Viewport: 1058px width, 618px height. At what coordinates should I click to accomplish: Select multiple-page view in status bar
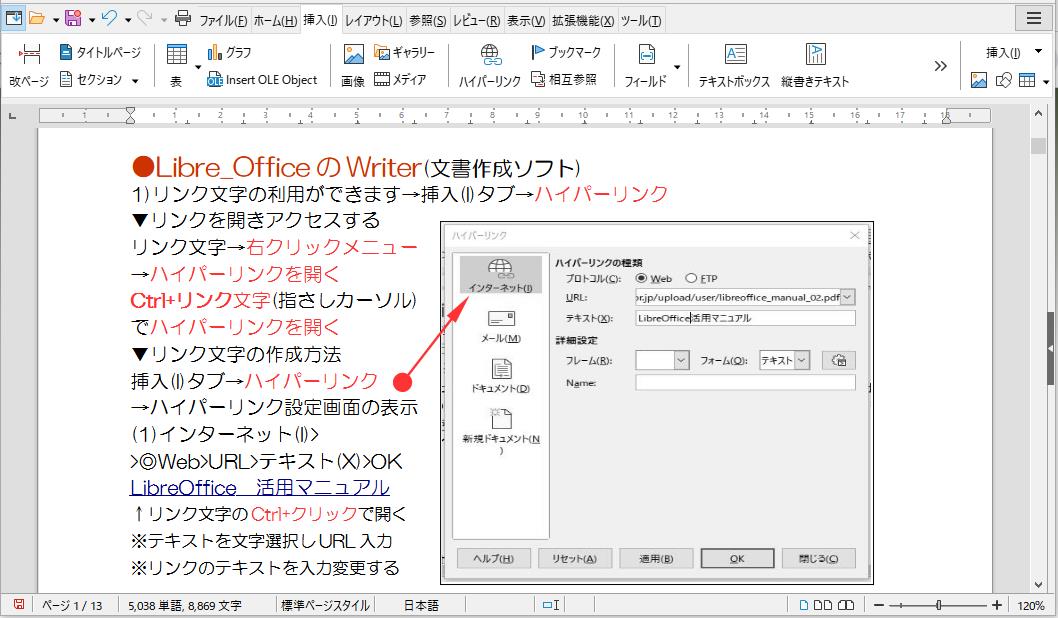823,605
